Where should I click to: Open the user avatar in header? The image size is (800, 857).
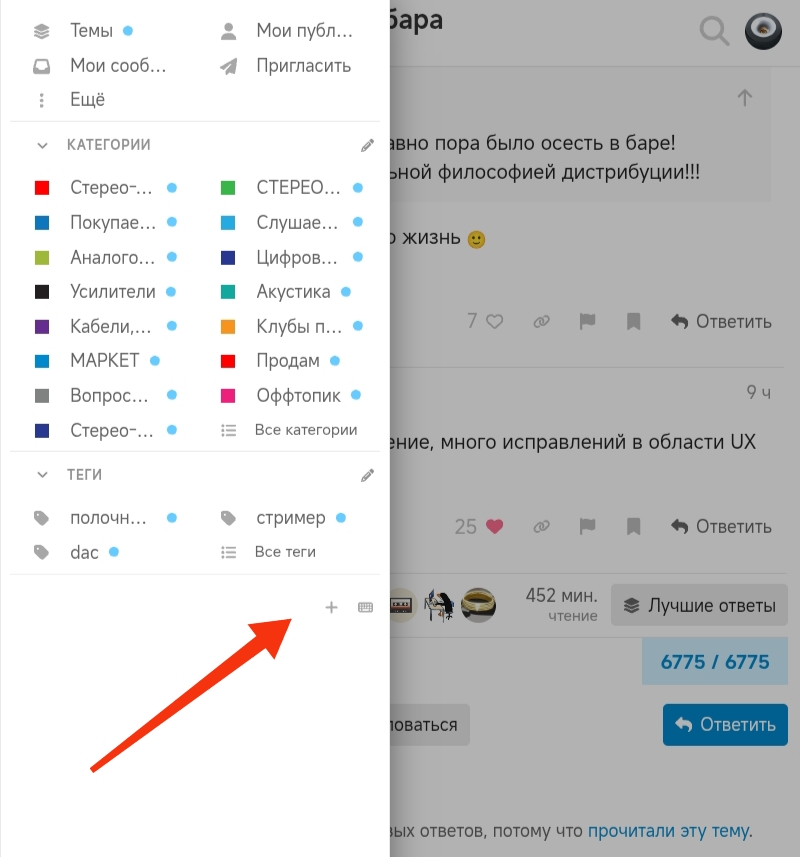763,31
